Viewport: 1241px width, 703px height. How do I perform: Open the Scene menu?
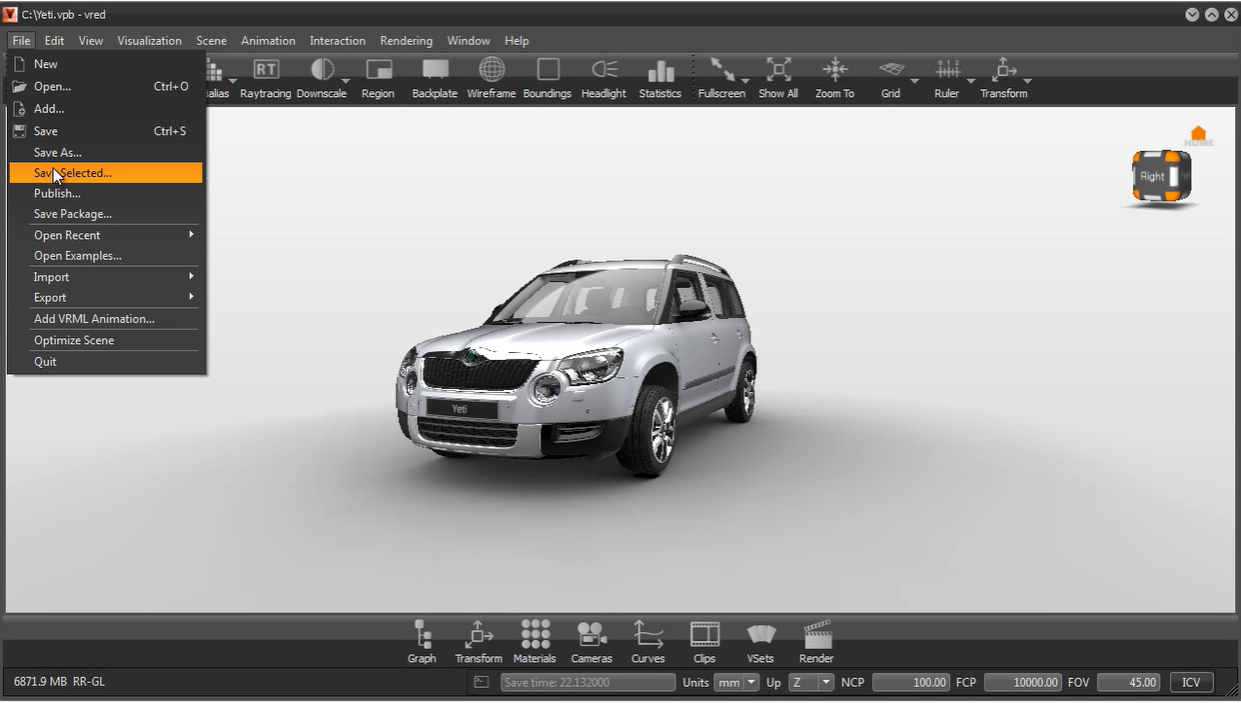point(211,41)
